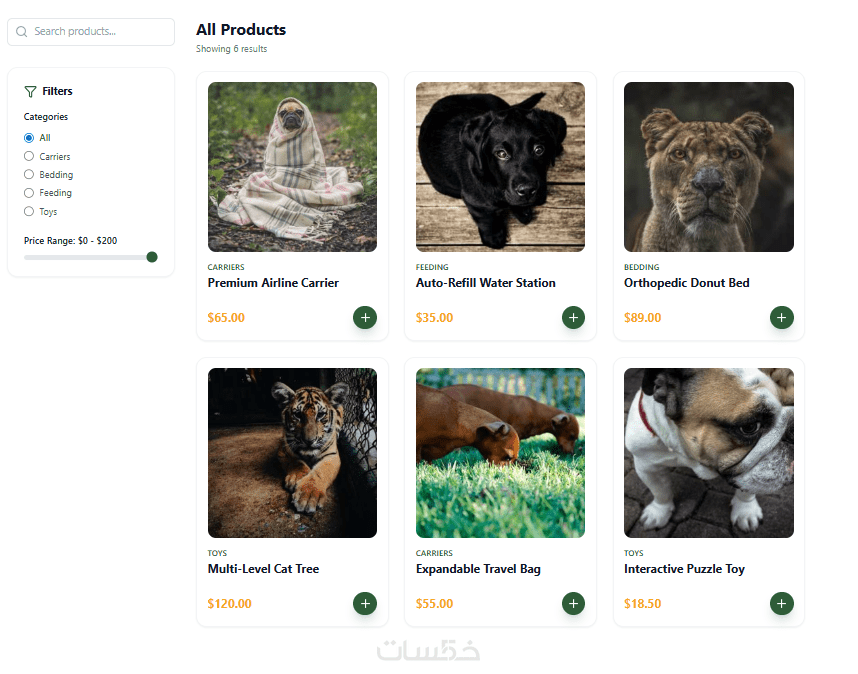Open the Premium Airline Carrier product title
Screen dimensions: 858x674
click(273, 283)
